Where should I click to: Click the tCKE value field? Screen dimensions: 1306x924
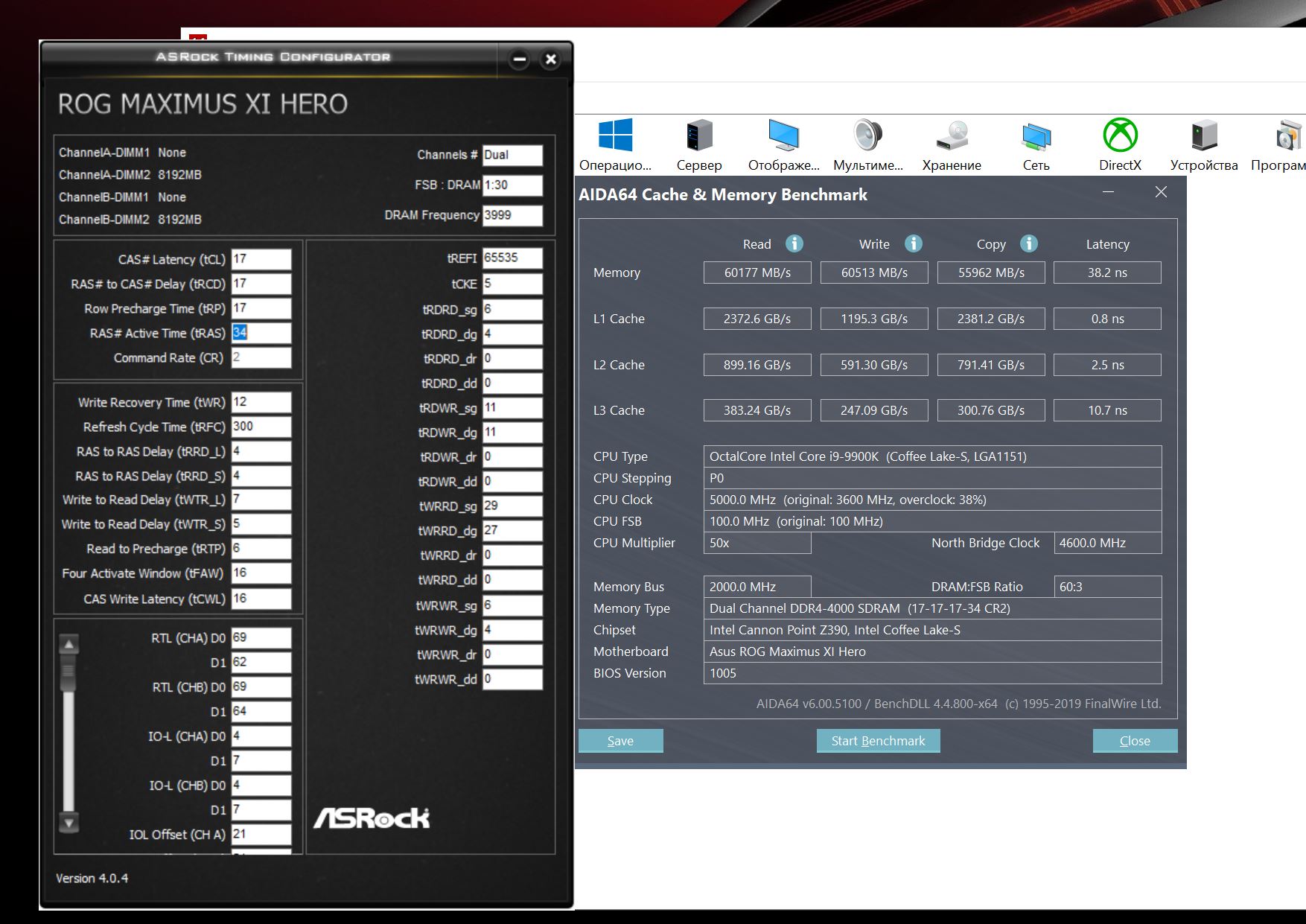click(513, 284)
